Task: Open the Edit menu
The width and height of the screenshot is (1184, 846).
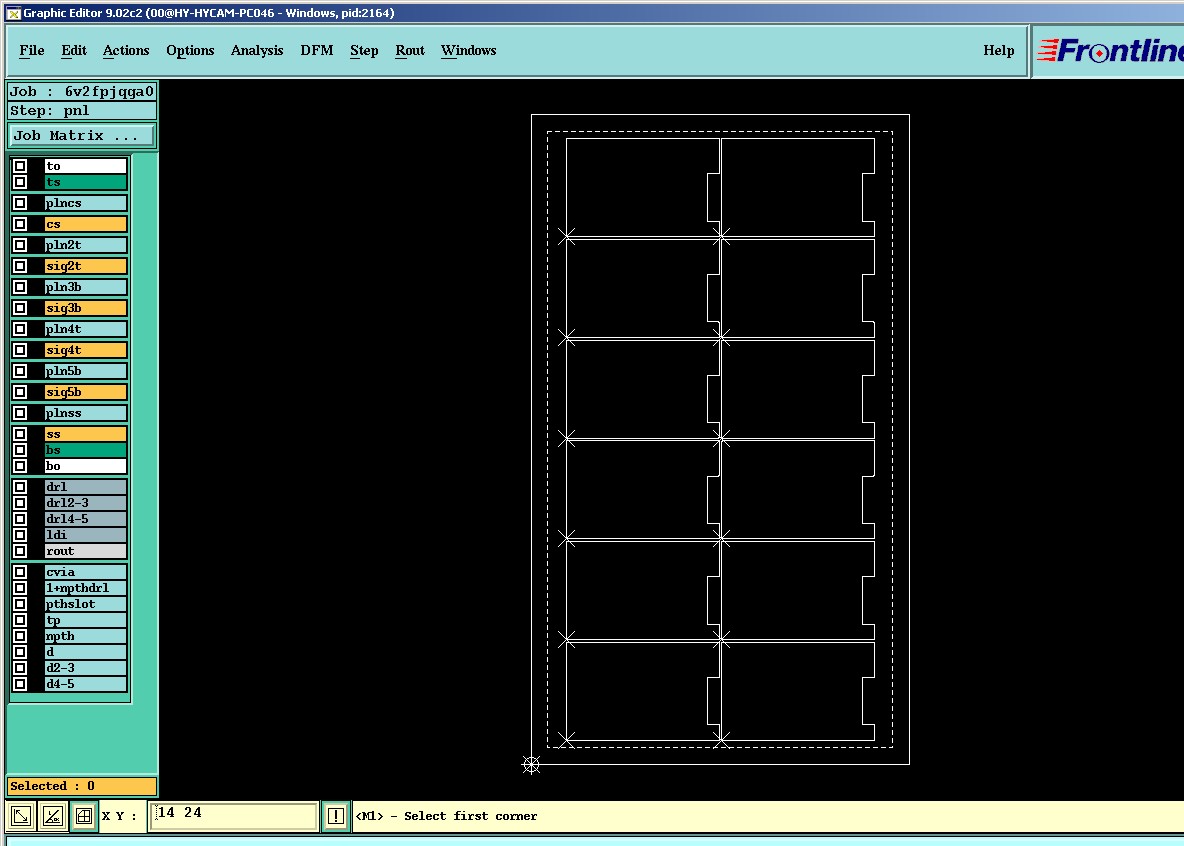Action: click(x=74, y=51)
